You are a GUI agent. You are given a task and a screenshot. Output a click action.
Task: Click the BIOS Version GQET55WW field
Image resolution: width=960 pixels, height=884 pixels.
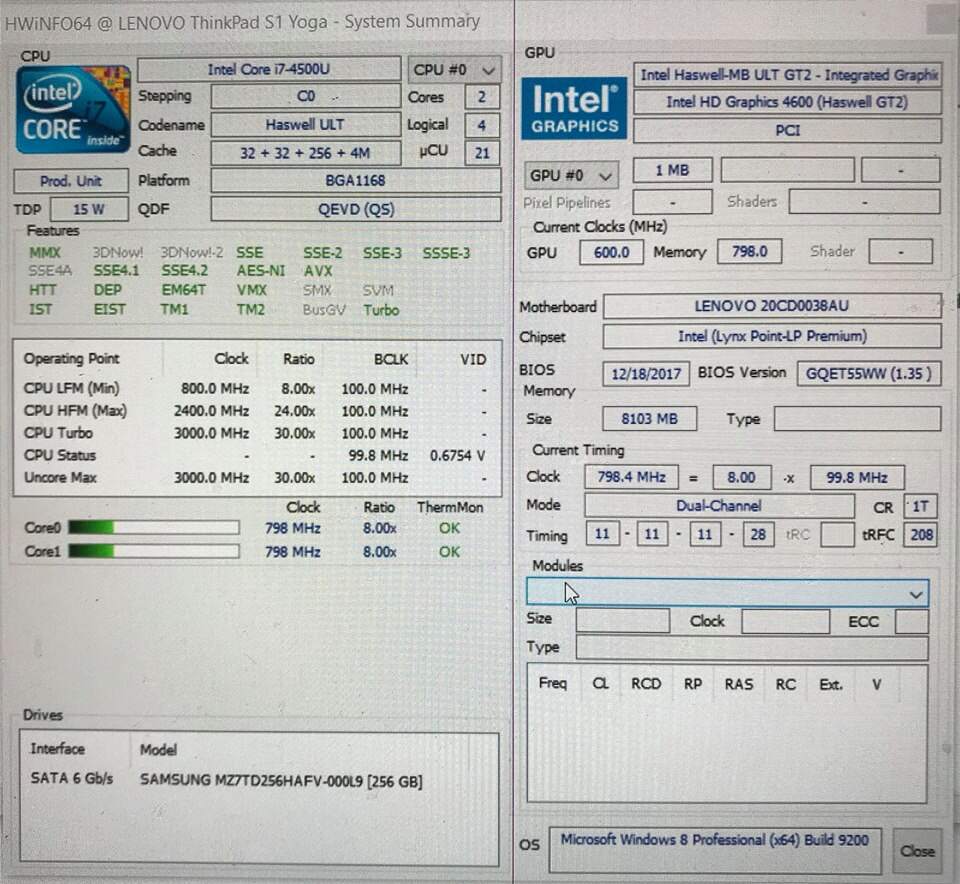[869, 373]
